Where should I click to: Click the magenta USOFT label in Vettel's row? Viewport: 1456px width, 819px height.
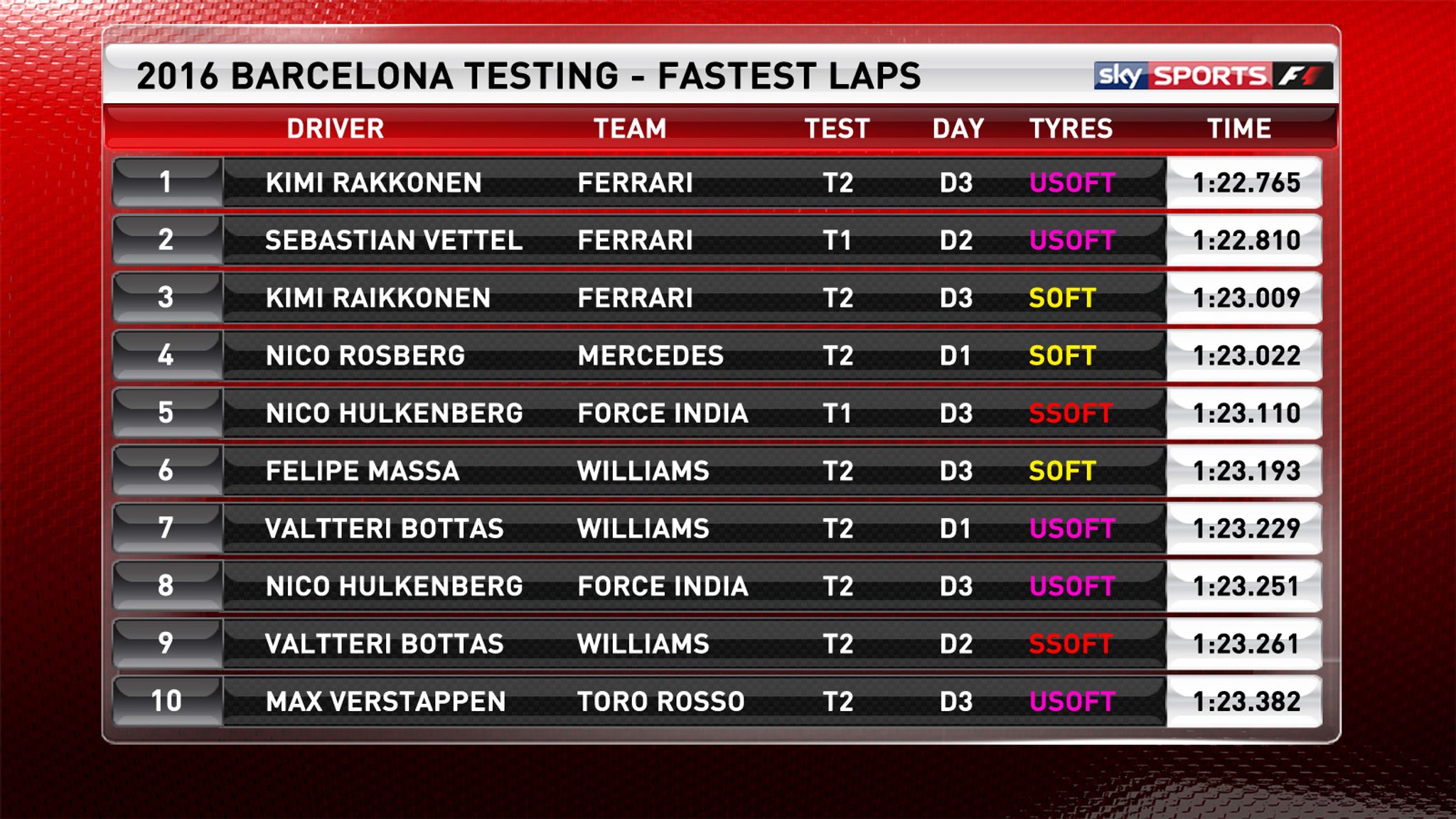(1072, 240)
